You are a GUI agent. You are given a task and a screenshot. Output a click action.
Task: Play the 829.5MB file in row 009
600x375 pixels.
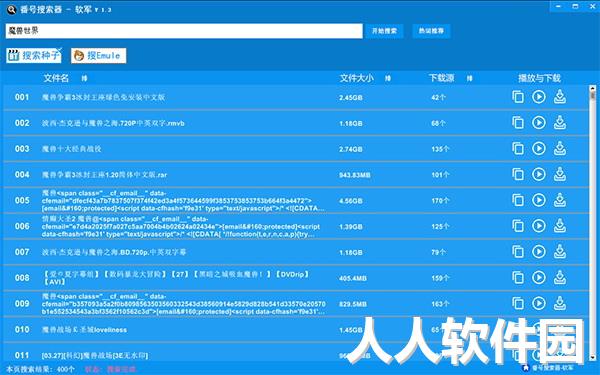[x=539, y=303]
